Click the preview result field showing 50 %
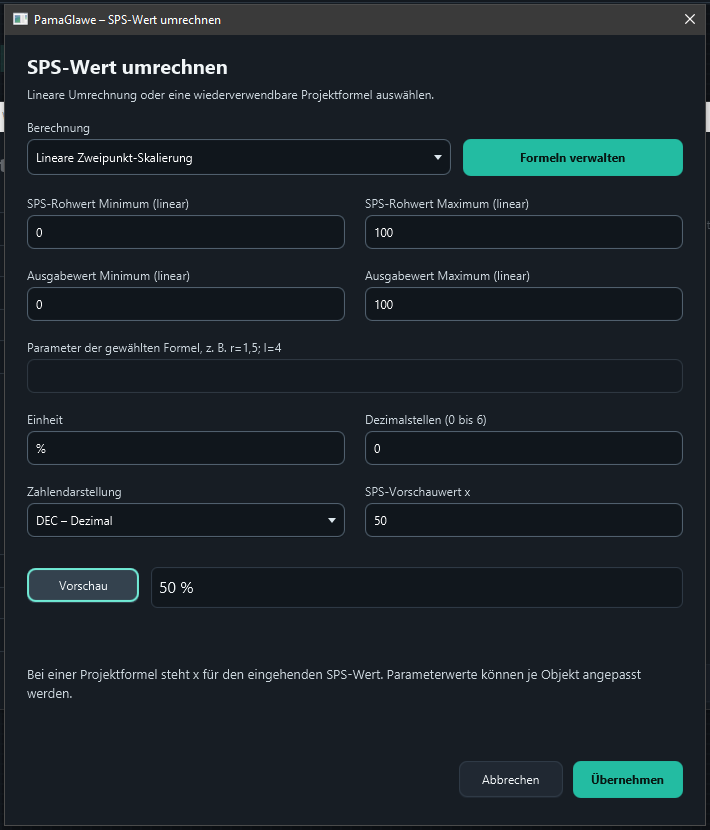 [x=417, y=587]
